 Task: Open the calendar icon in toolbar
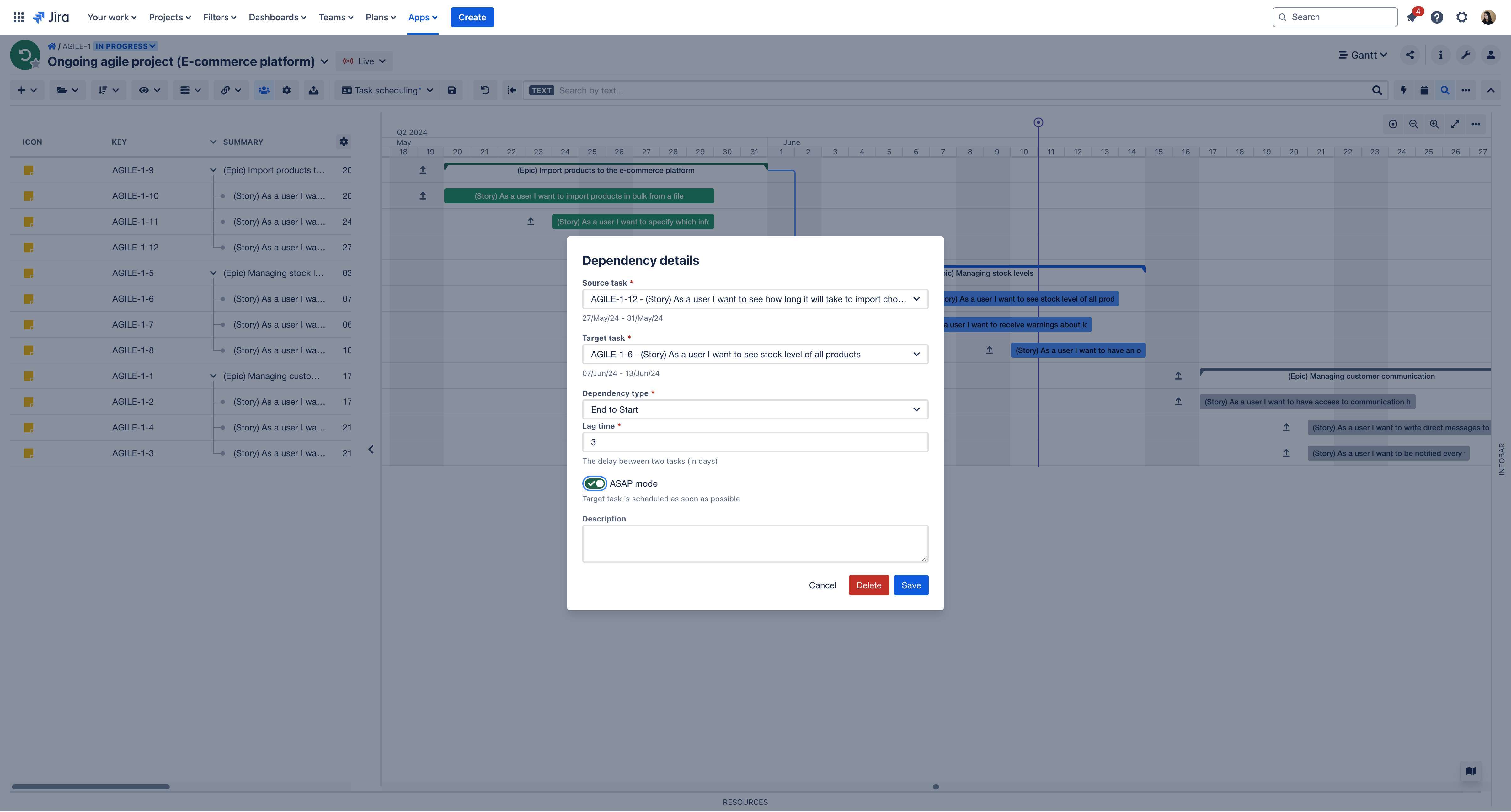1424,90
